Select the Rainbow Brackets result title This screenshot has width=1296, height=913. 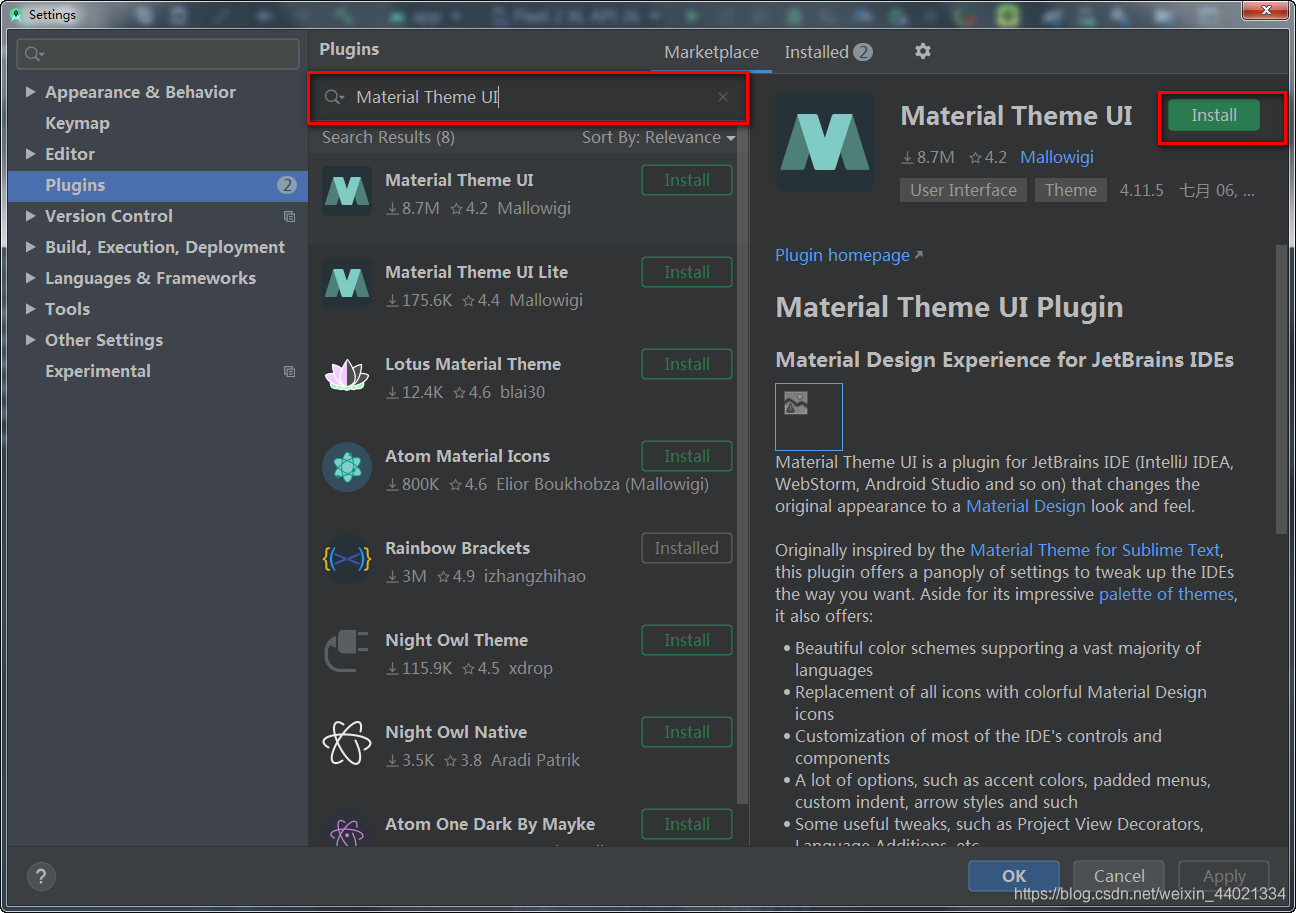click(457, 548)
